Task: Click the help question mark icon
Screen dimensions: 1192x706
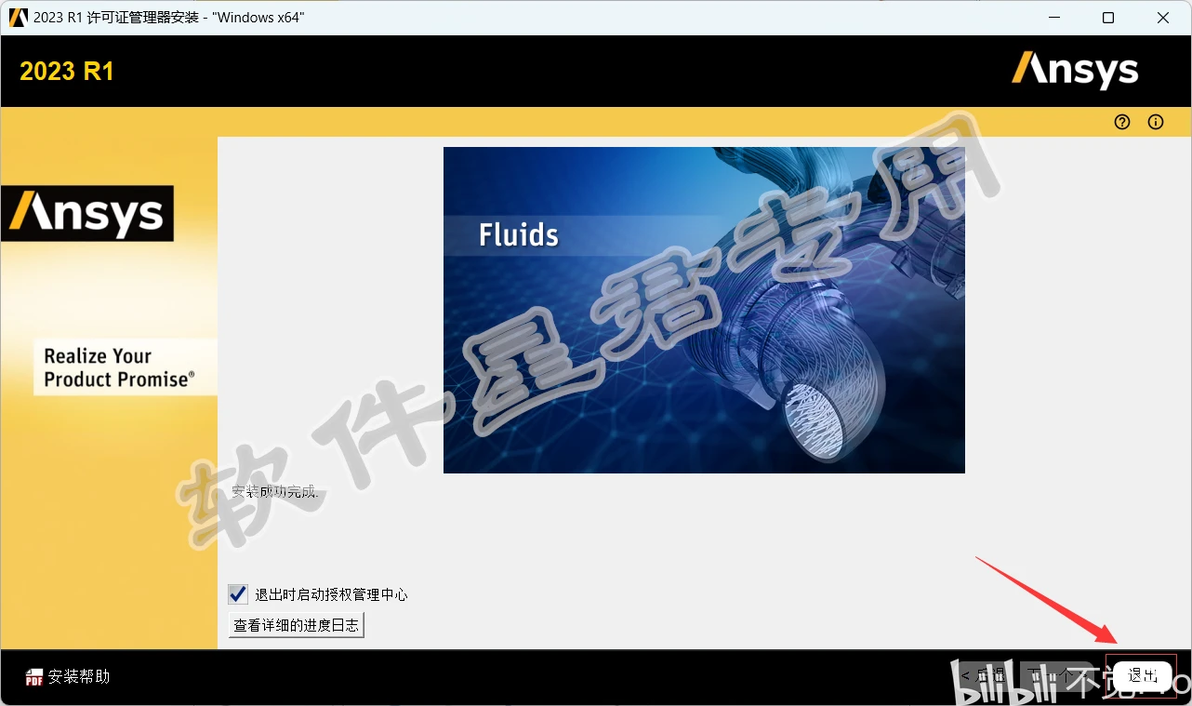Action: pyautogui.click(x=1122, y=122)
